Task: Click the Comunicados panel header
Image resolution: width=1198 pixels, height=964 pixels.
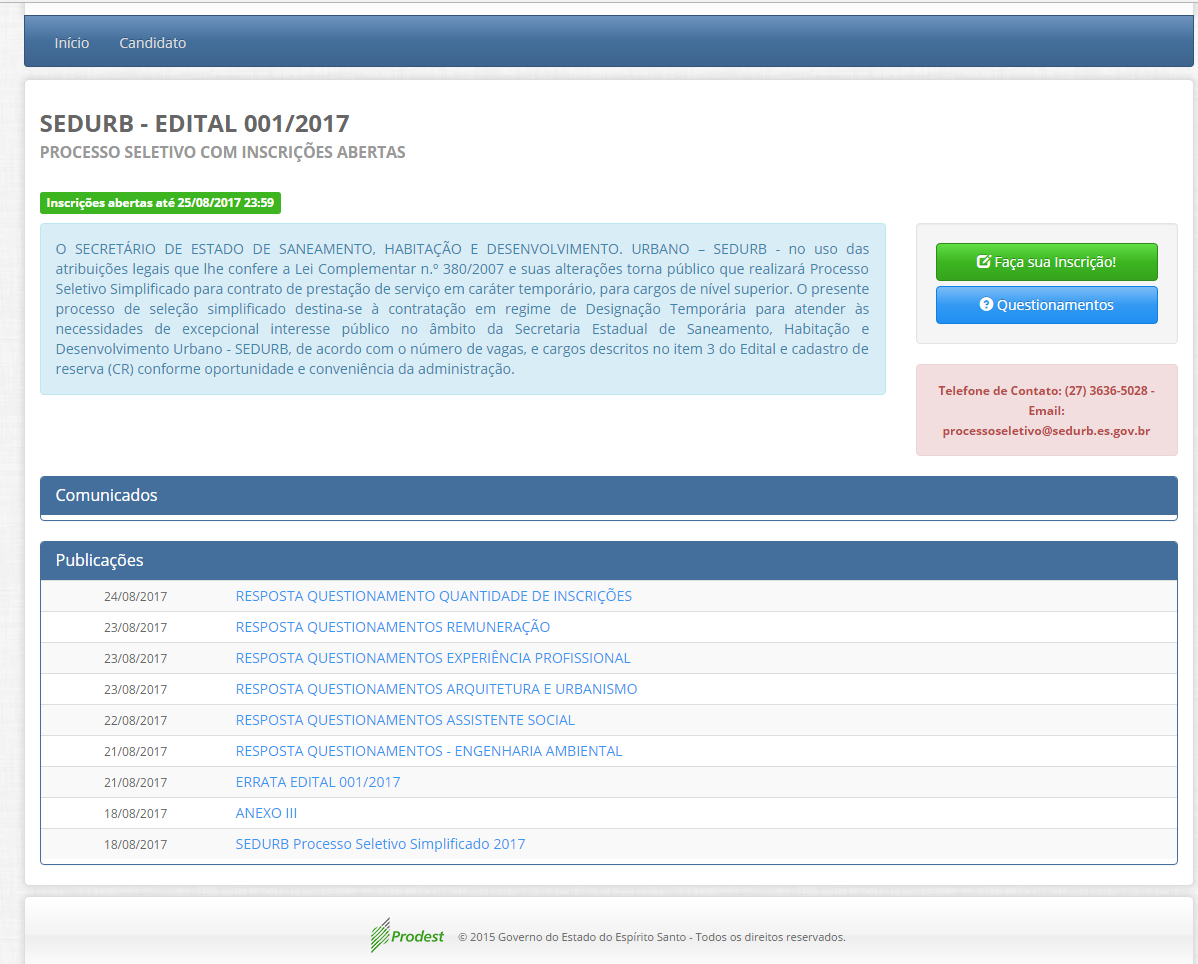Action: click(608, 495)
